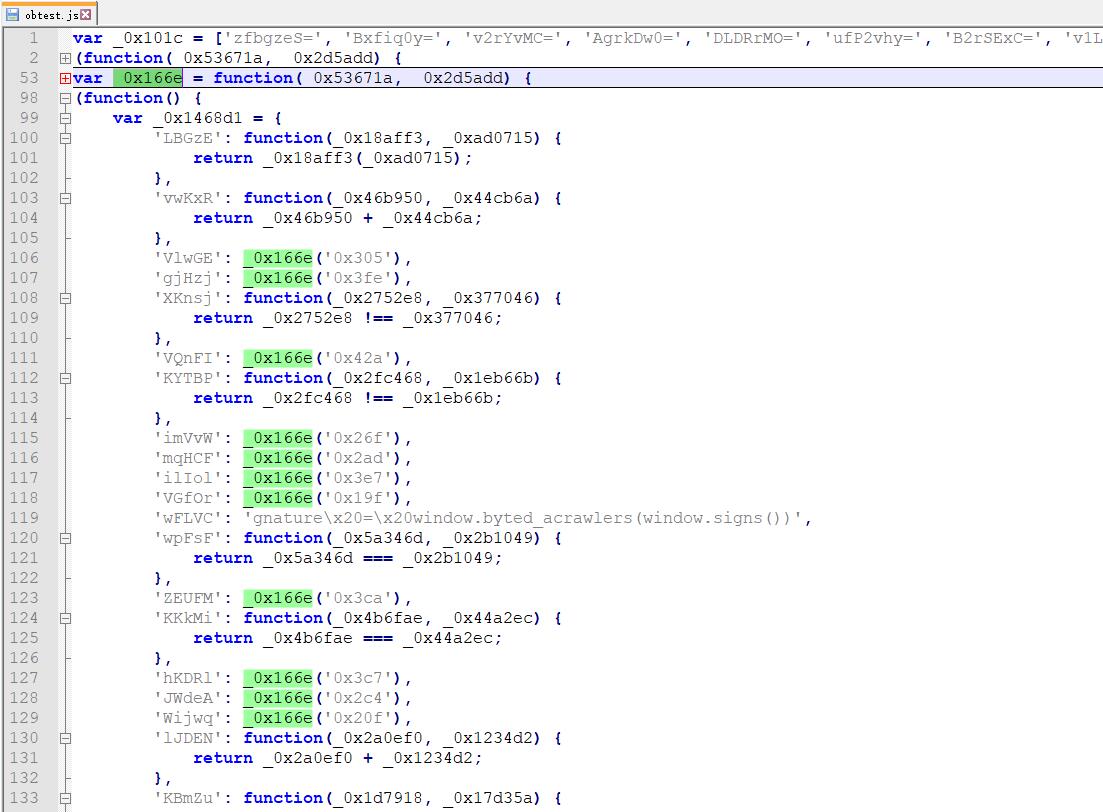Viewport: 1103px width, 812px height.
Task: Click the '0x305' argument on line 106
Action: pos(357,258)
